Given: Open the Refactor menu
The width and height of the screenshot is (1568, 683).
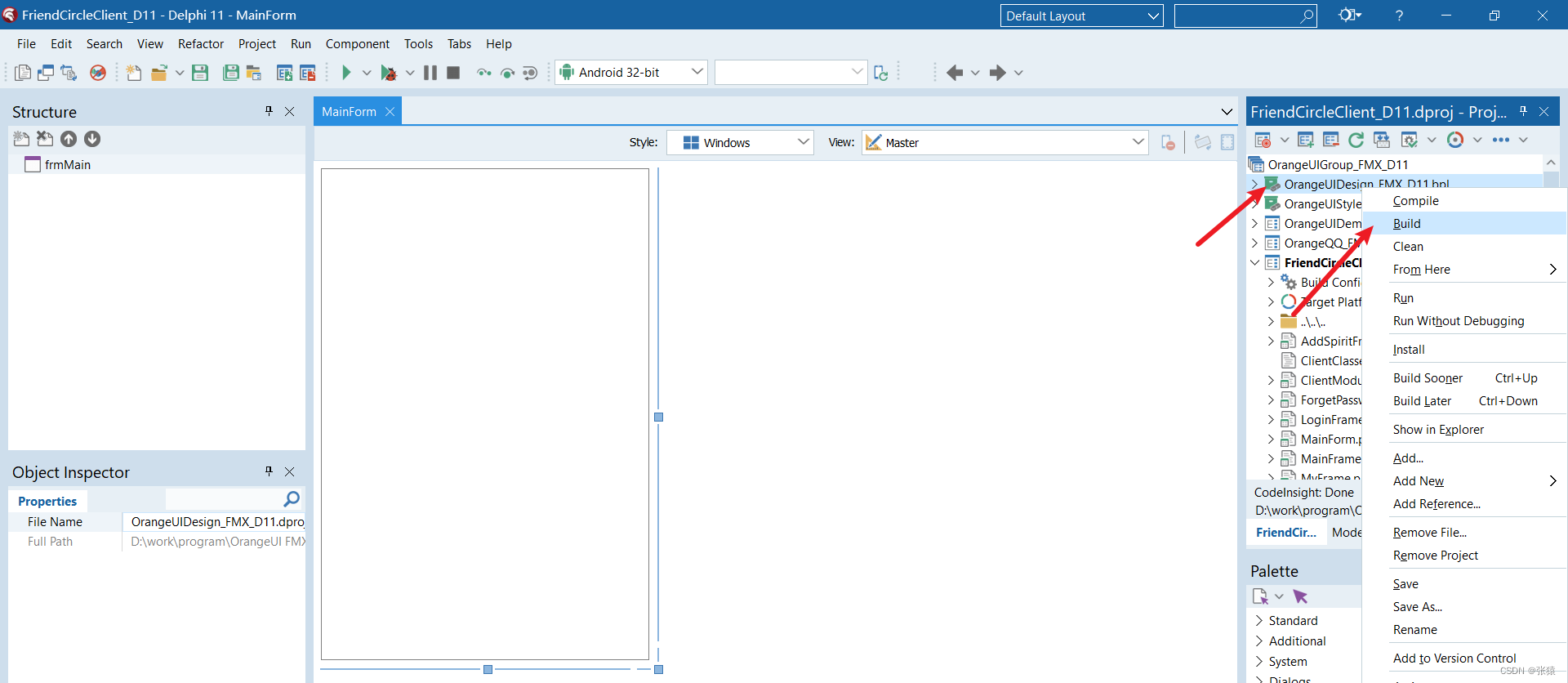Looking at the screenshot, I should pos(201,44).
